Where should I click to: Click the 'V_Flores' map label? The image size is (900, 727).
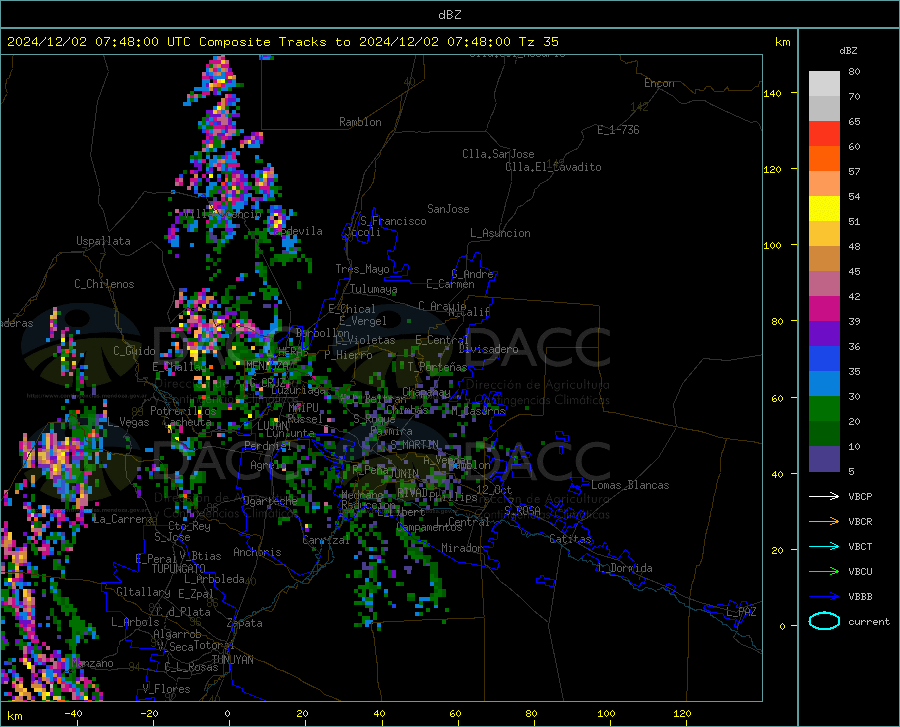point(166,689)
